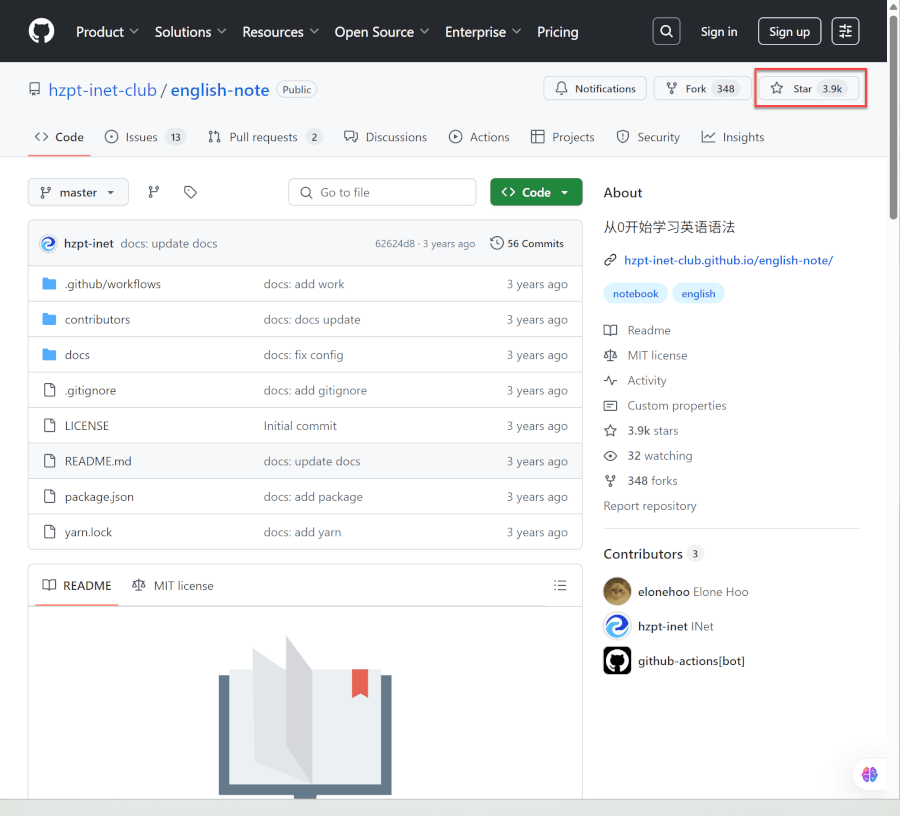This screenshot has width=900, height=816.
Task: View branches using the branch icon
Action: pyautogui.click(x=153, y=192)
